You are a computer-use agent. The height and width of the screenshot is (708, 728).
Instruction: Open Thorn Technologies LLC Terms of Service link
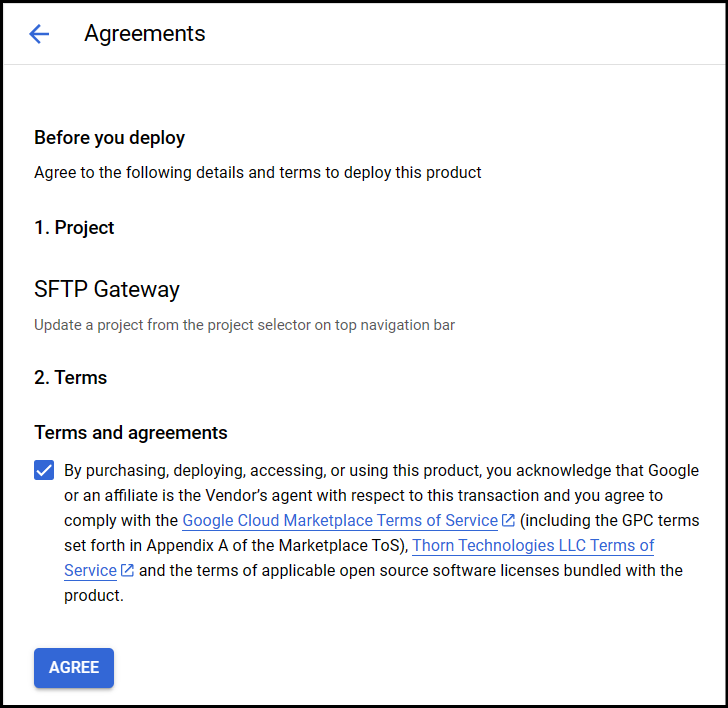click(533, 546)
